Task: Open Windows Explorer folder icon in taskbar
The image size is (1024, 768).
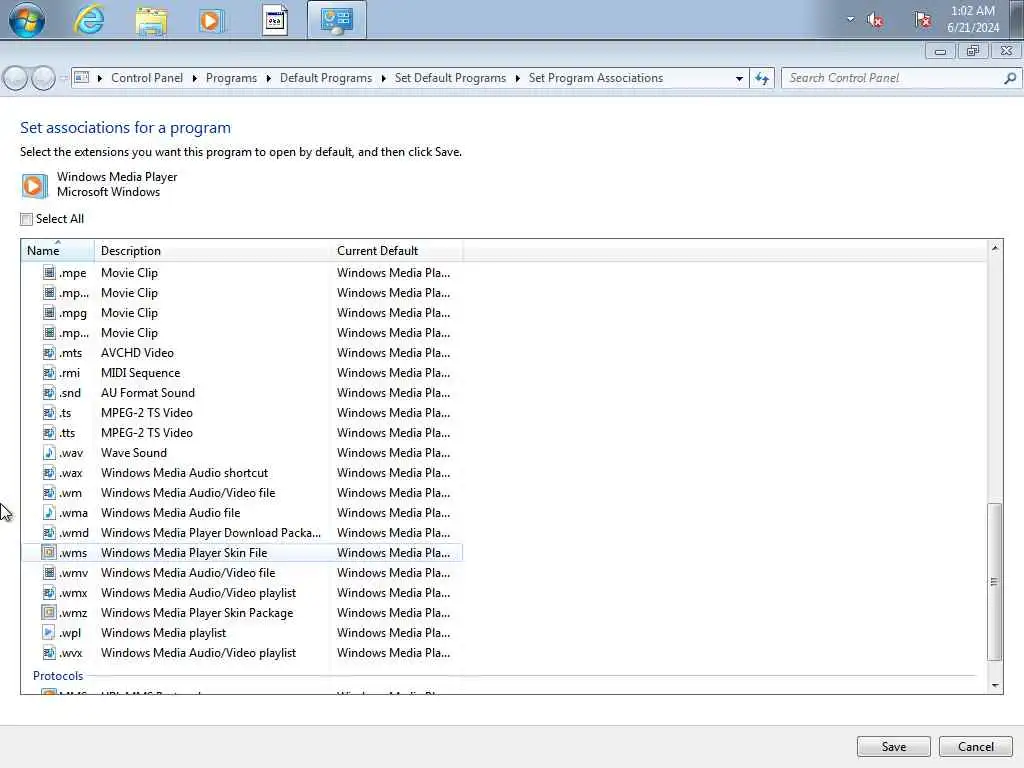Action: (152, 21)
